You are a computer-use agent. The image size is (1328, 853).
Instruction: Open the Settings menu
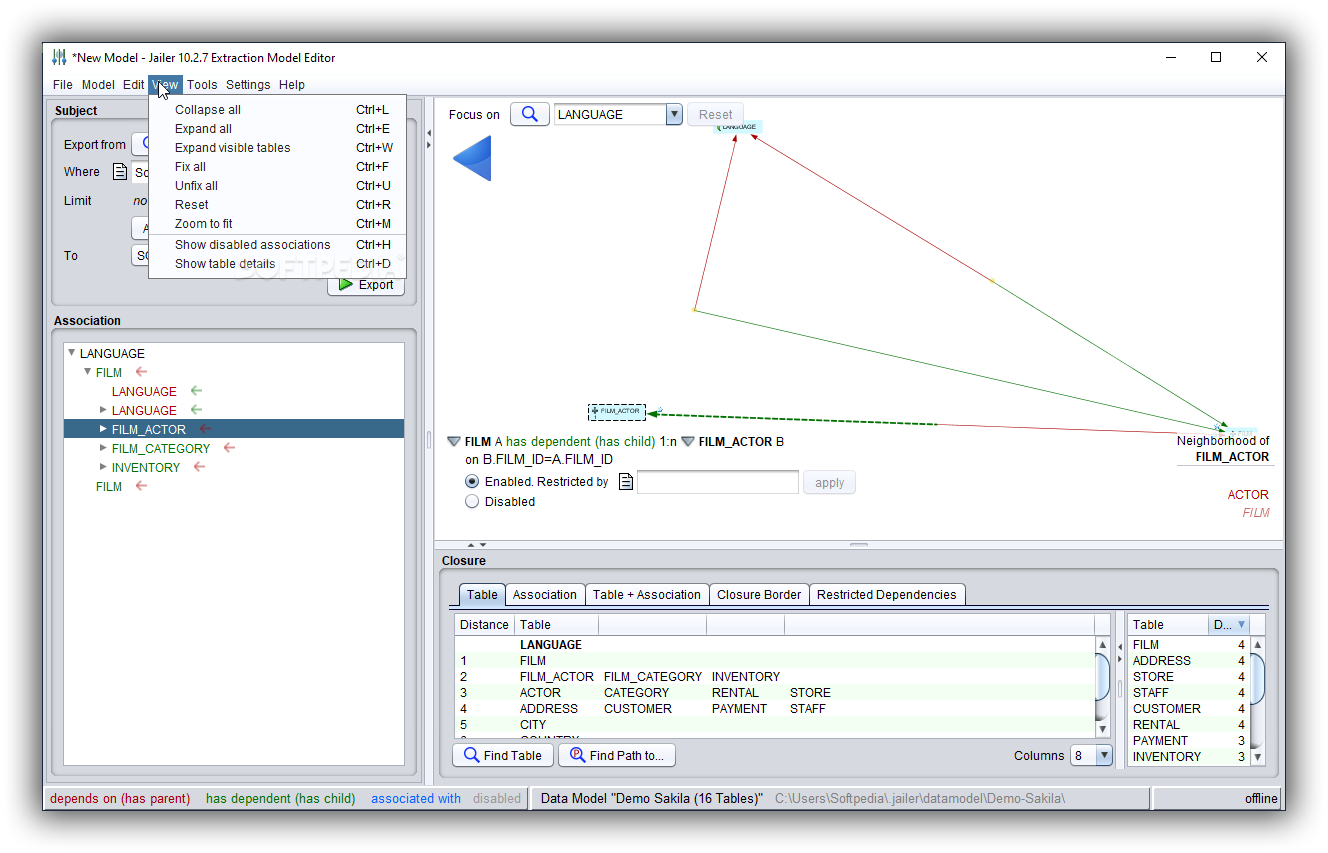click(248, 85)
